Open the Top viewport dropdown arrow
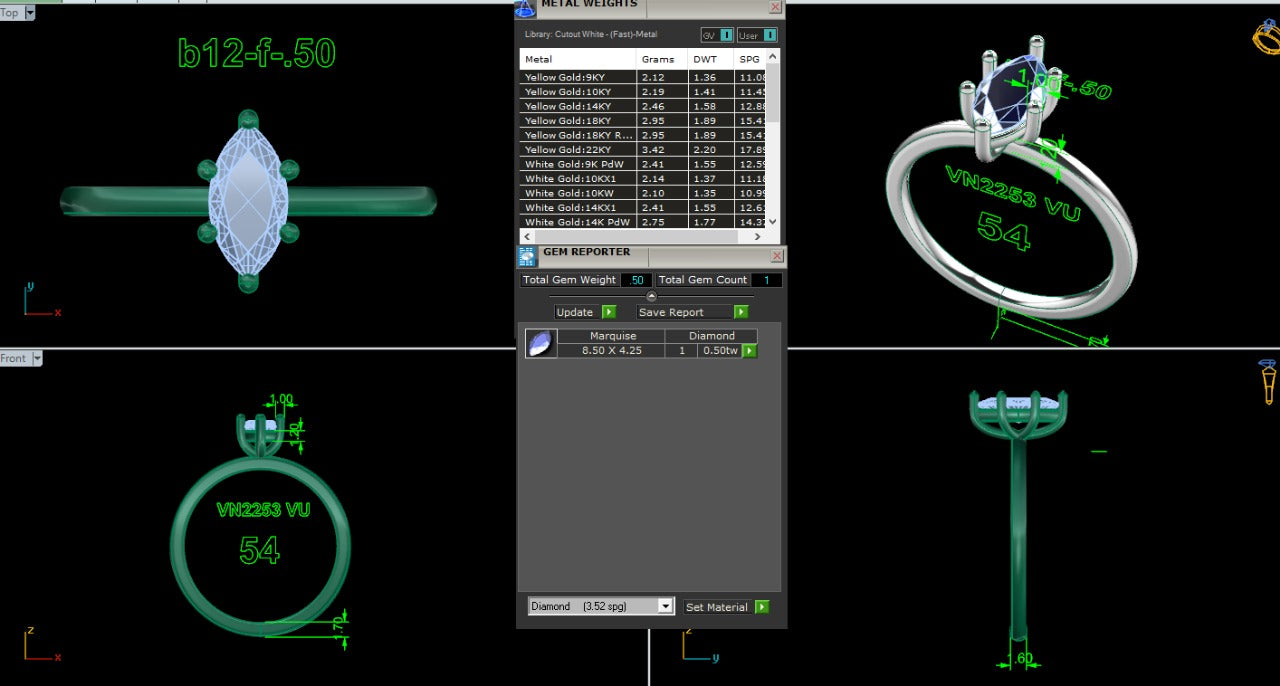The height and width of the screenshot is (686, 1280). pyautogui.click(x=29, y=13)
